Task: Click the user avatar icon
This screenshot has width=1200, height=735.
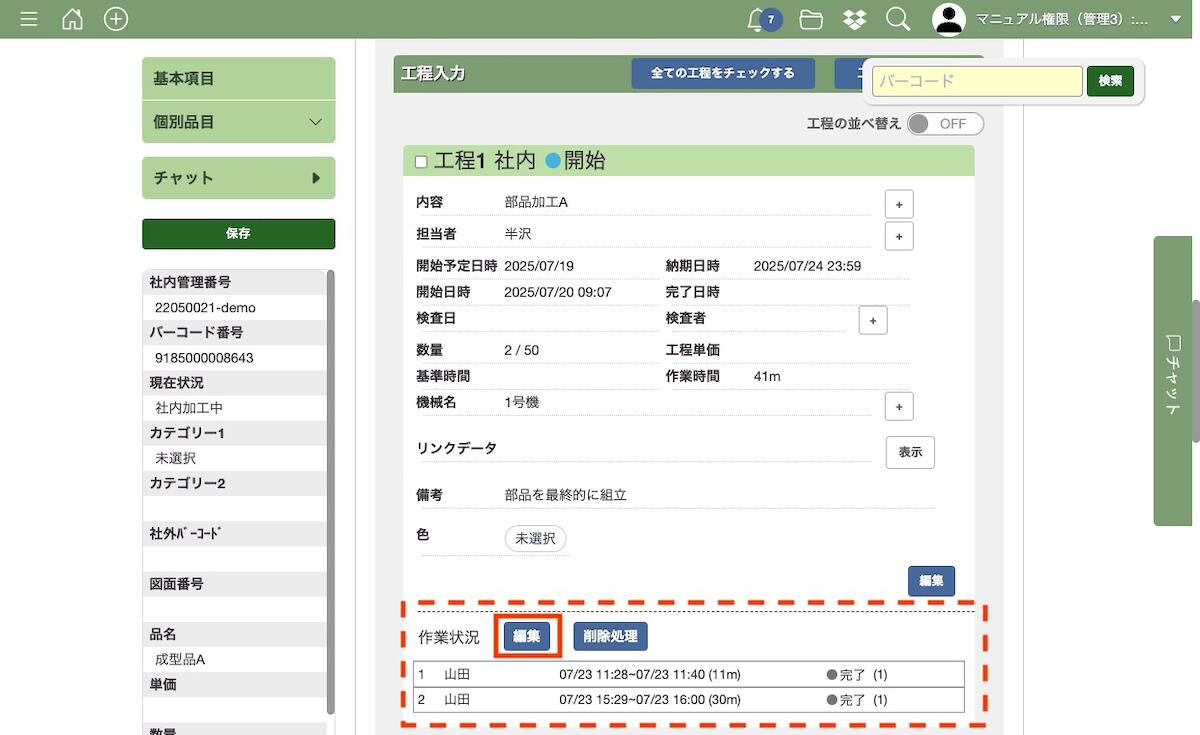Action: tap(948, 19)
